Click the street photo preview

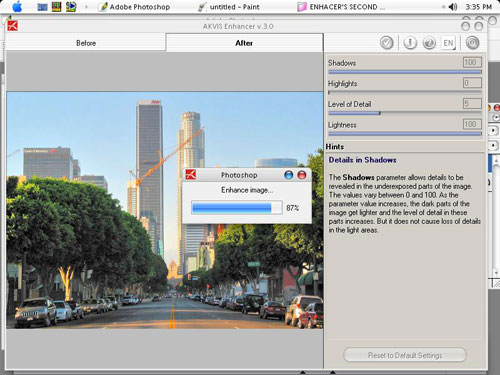[x=165, y=211]
